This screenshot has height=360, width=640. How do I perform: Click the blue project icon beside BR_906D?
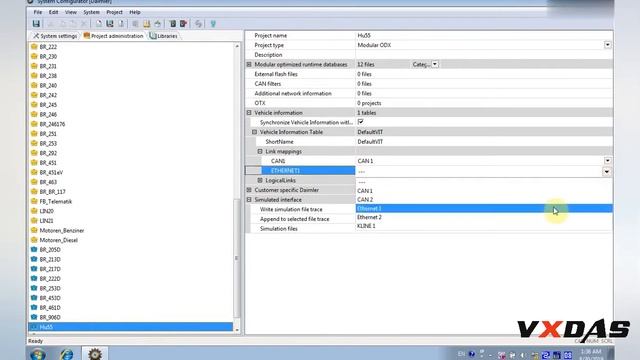[34, 317]
